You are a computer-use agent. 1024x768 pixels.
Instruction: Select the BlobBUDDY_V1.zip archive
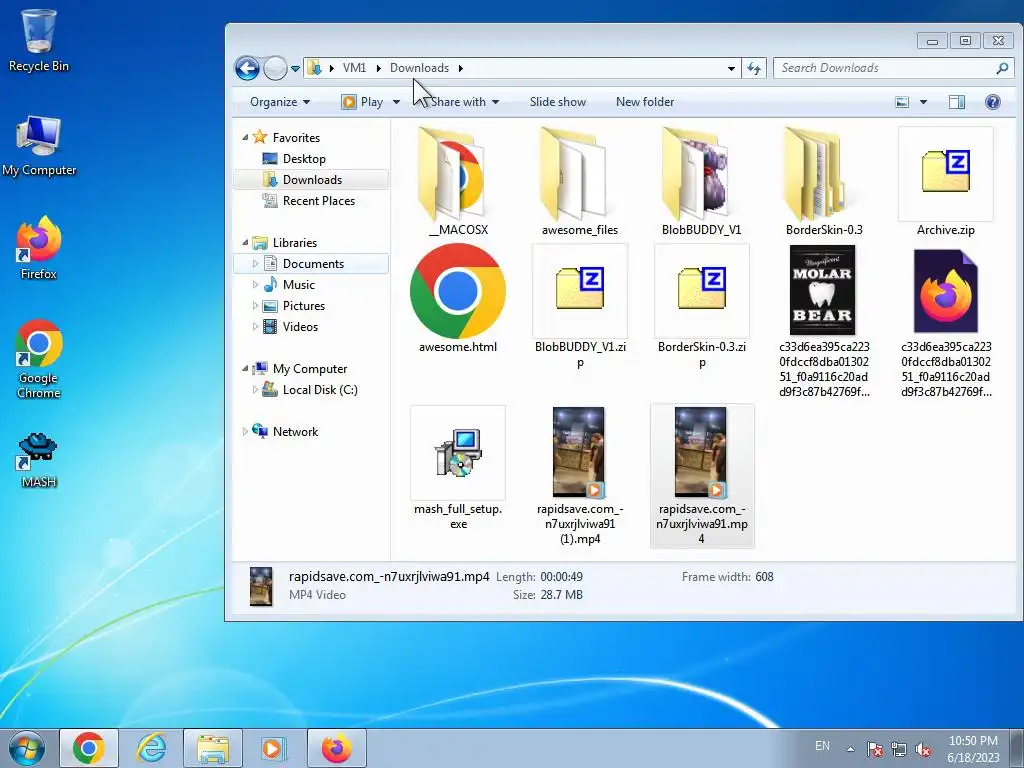(x=580, y=307)
